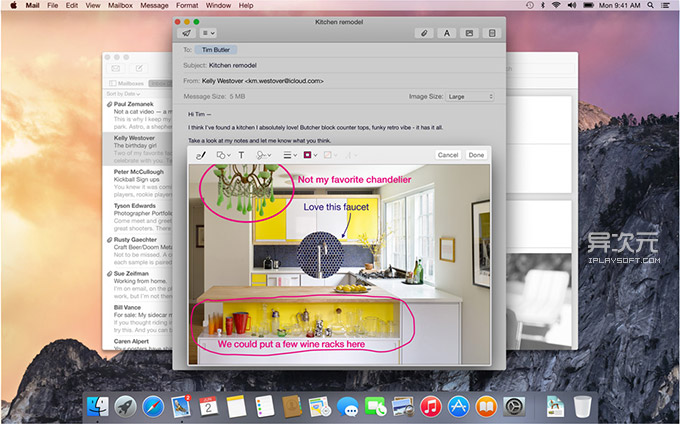Click the Bluetooth menu bar icon
This screenshot has width=680, height=424.
[x=543, y=5]
